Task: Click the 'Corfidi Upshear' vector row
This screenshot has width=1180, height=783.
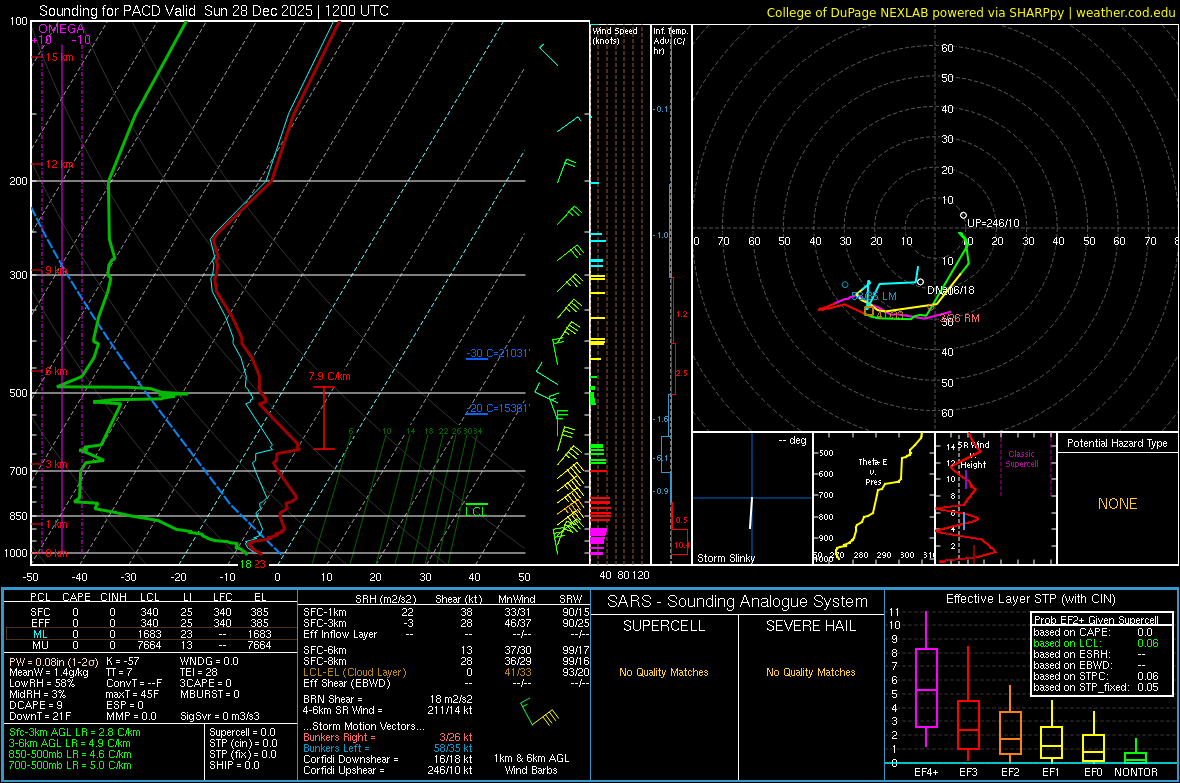Action: 388,770
